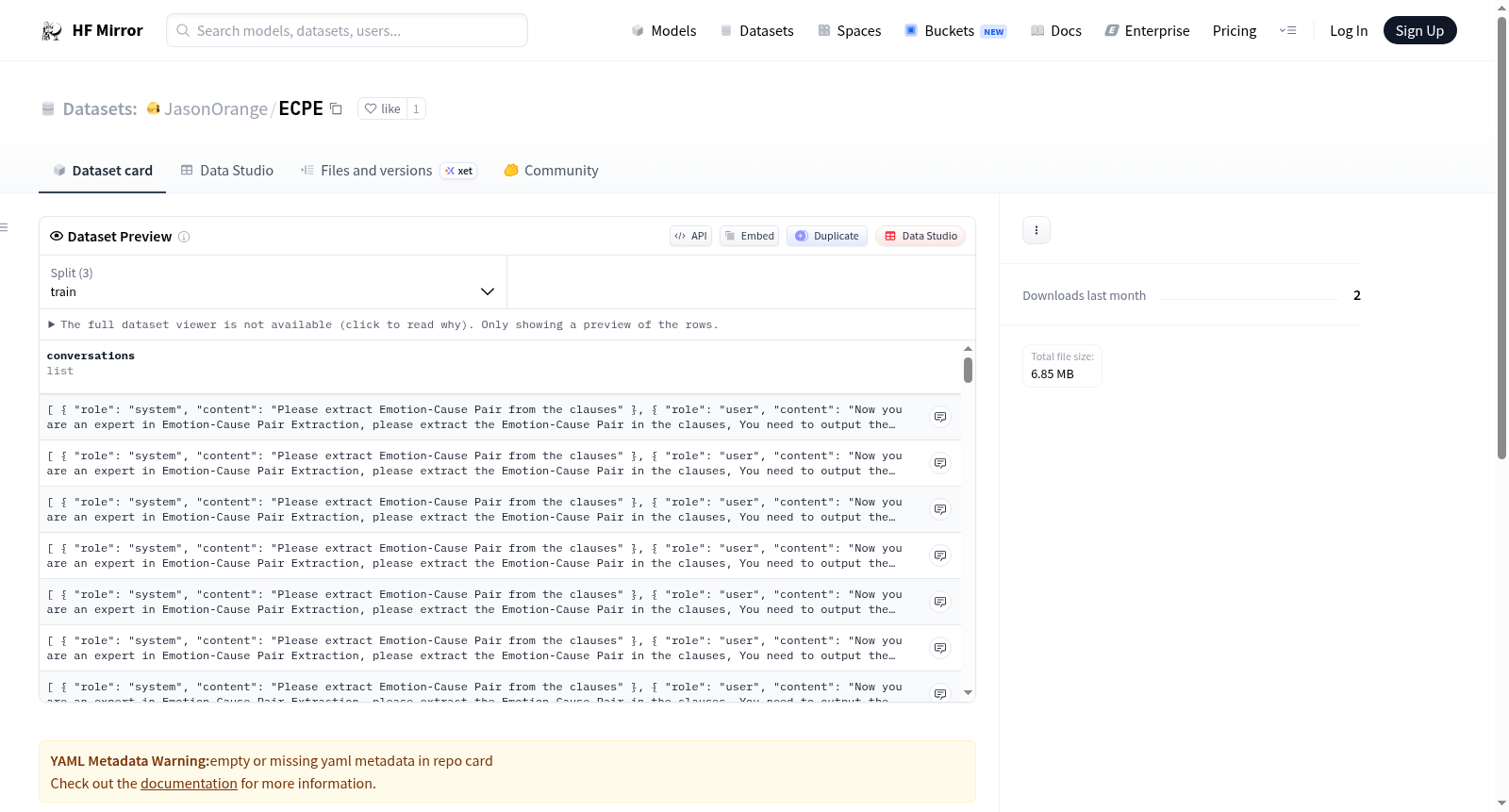
Task: Click the "YAML Metadata Warning:" text
Action: click(130, 761)
